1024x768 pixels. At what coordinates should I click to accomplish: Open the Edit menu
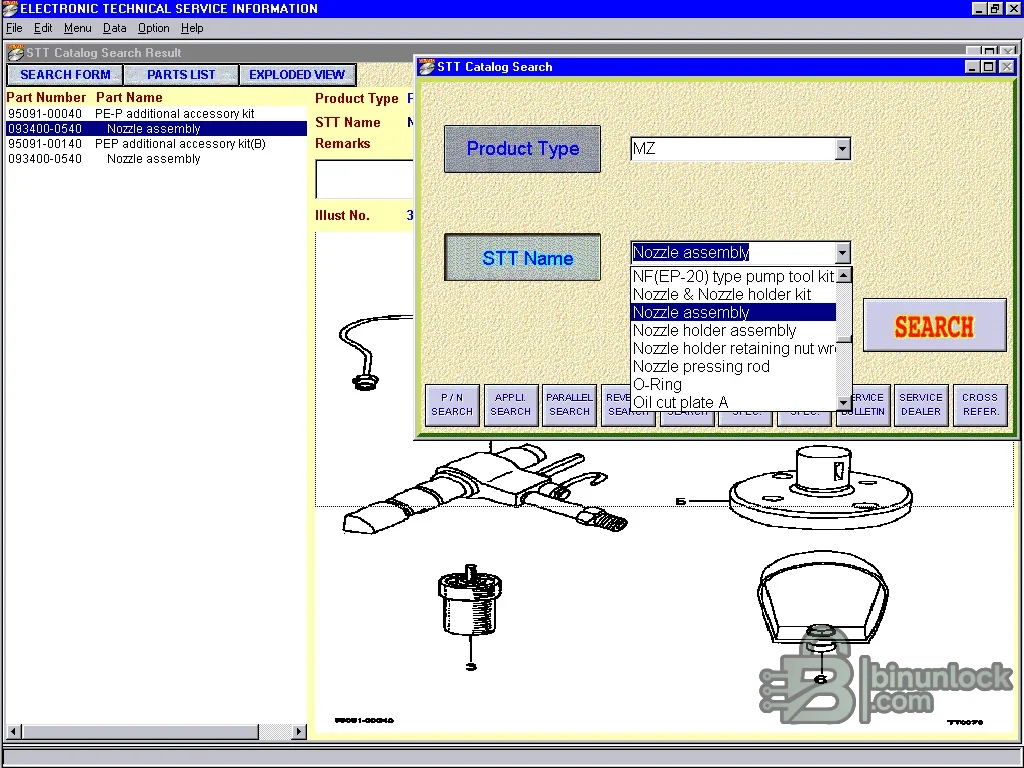(43, 28)
